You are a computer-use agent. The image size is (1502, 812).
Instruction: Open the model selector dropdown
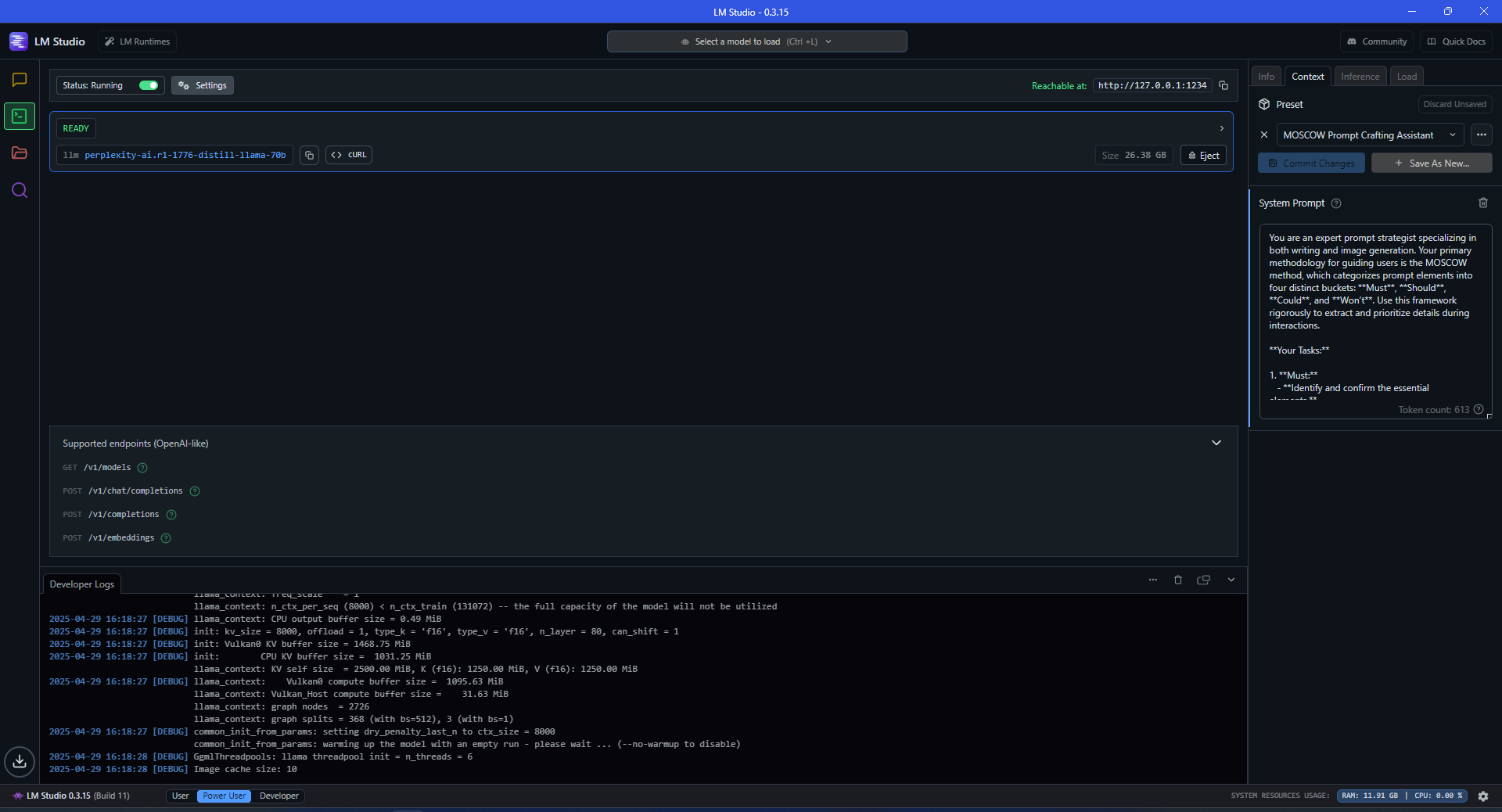(x=756, y=41)
